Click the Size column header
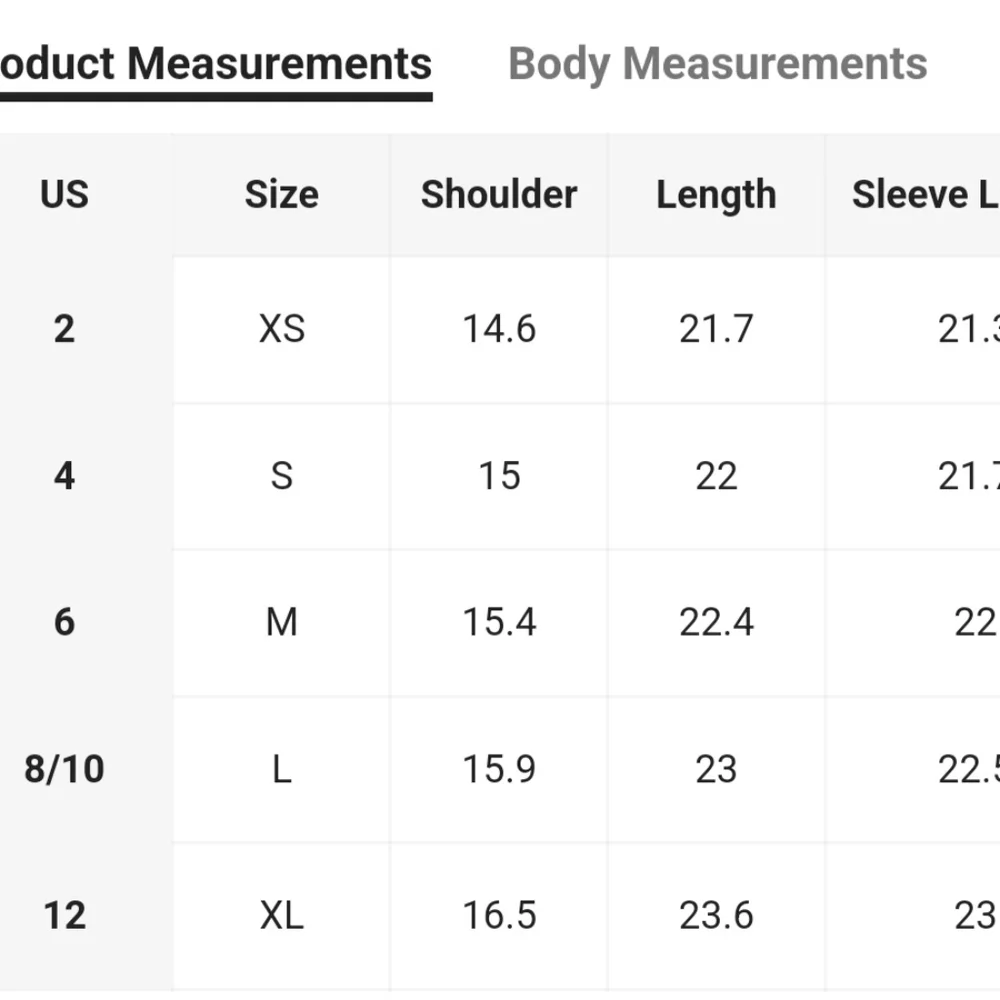The image size is (1000, 1000). coord(281,194)
